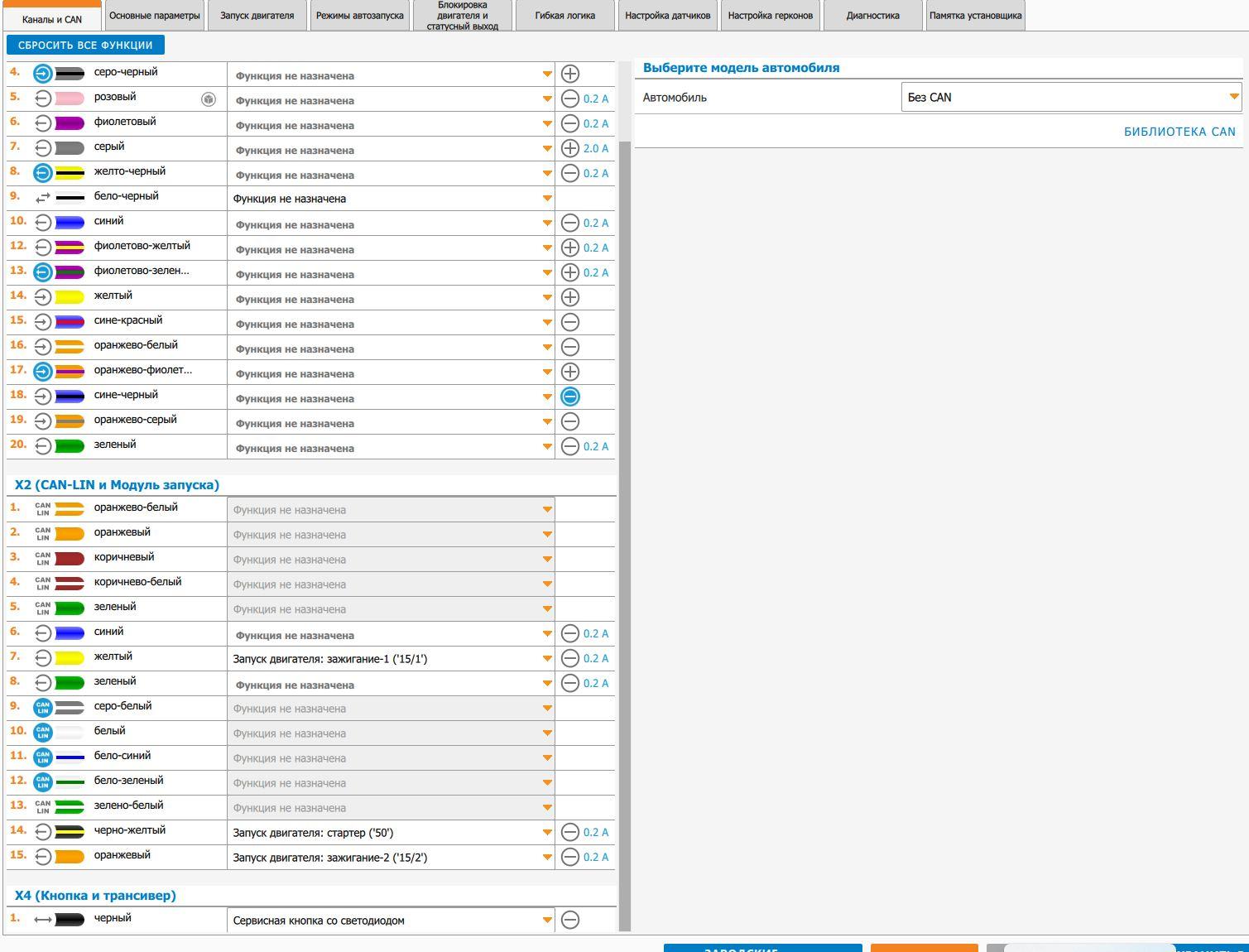
Task: Toggle polarity minus on оранжево-серый row
Action: click(x=570, y=421)
